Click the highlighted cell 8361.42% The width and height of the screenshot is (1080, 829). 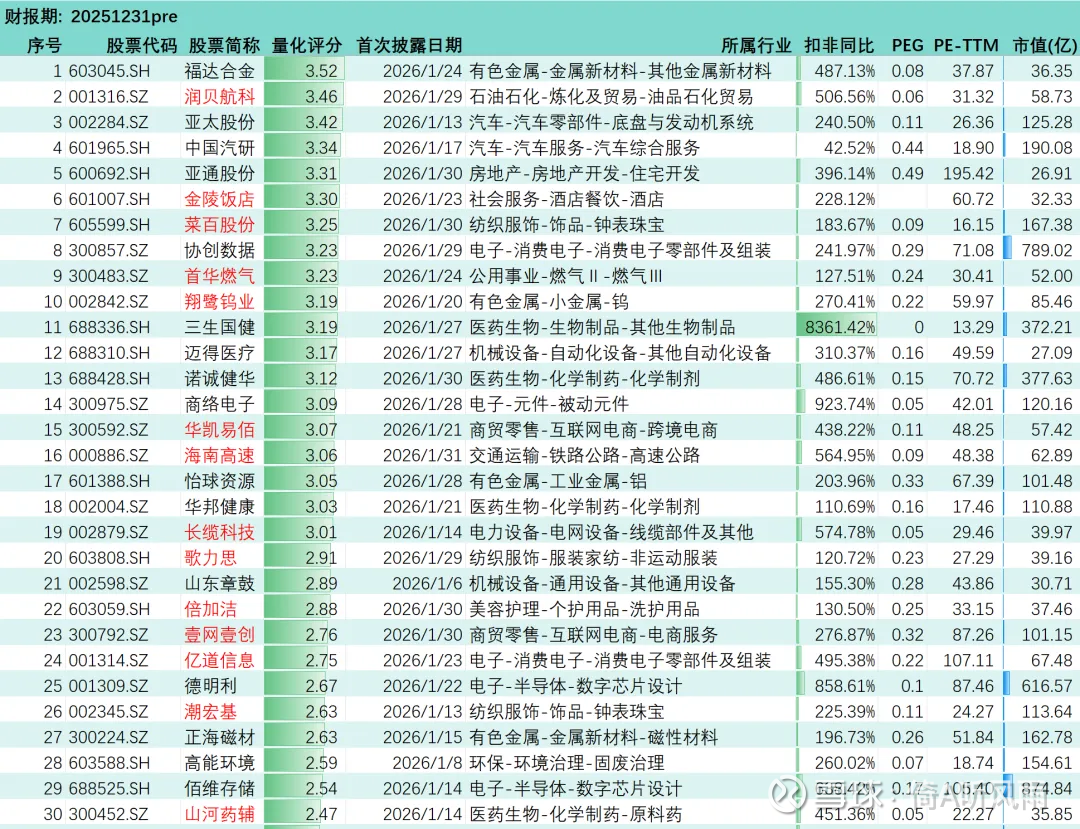pyautogui.click(x=838, y=327)
